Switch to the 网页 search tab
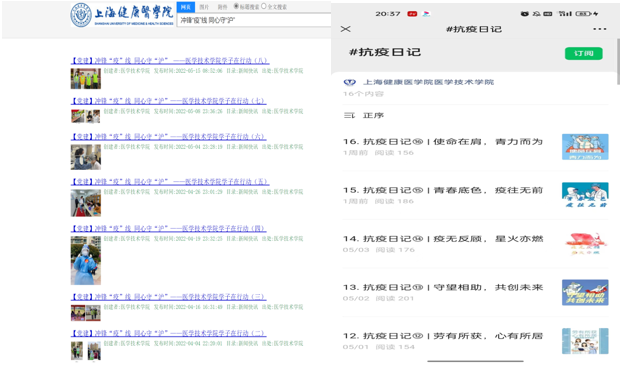 pyautogui.click(x=186, y=7)
